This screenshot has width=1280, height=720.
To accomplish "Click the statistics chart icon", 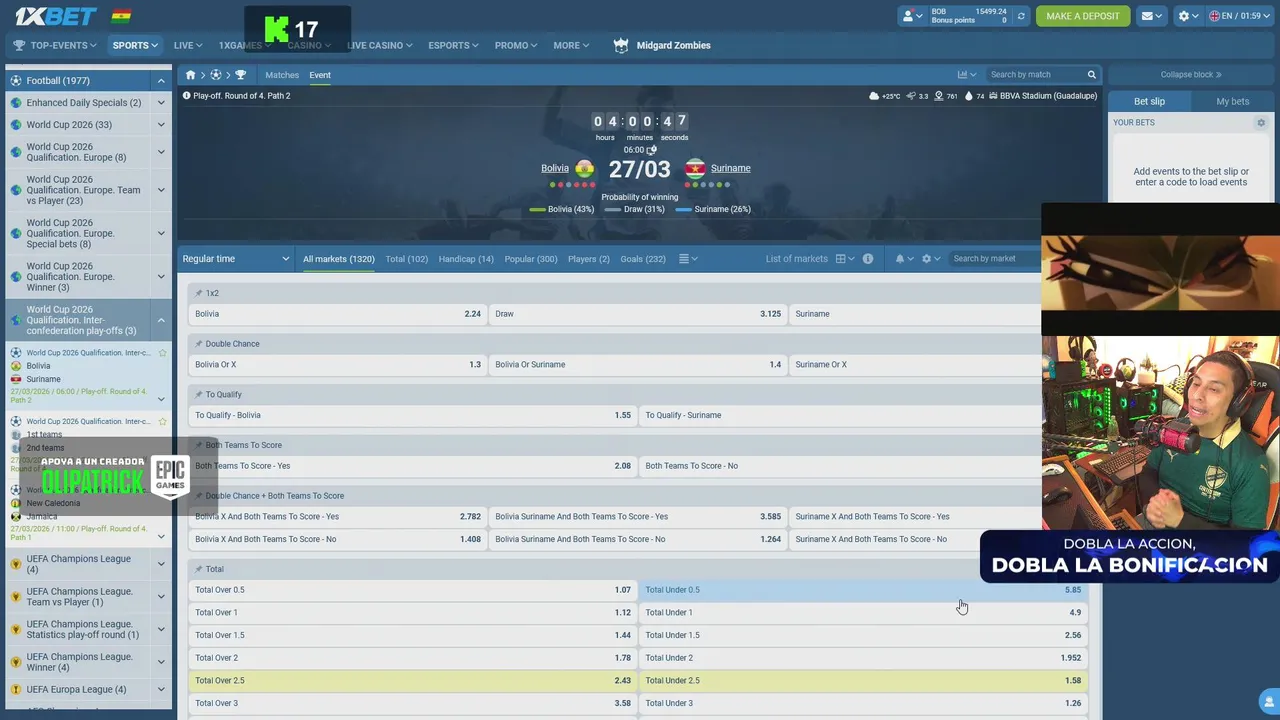I will point(962,75).
